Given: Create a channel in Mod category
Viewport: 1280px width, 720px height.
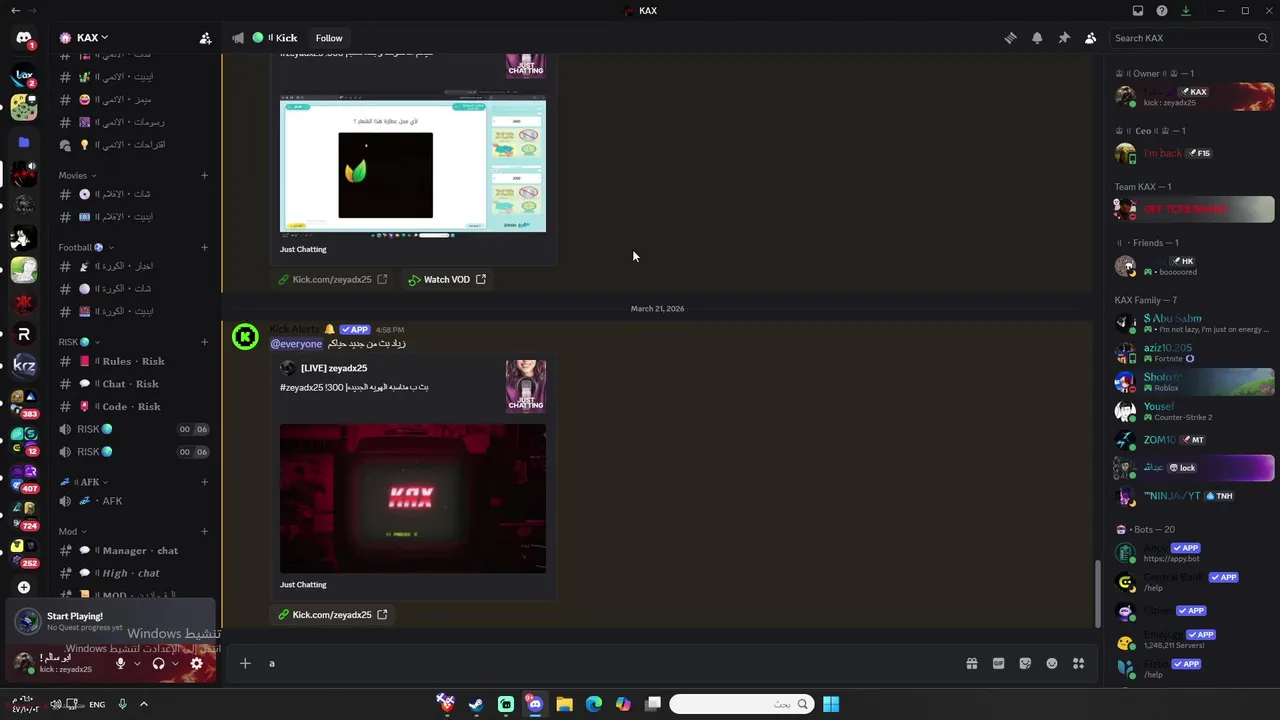Looking at the screenshot, I should [204, 532].
